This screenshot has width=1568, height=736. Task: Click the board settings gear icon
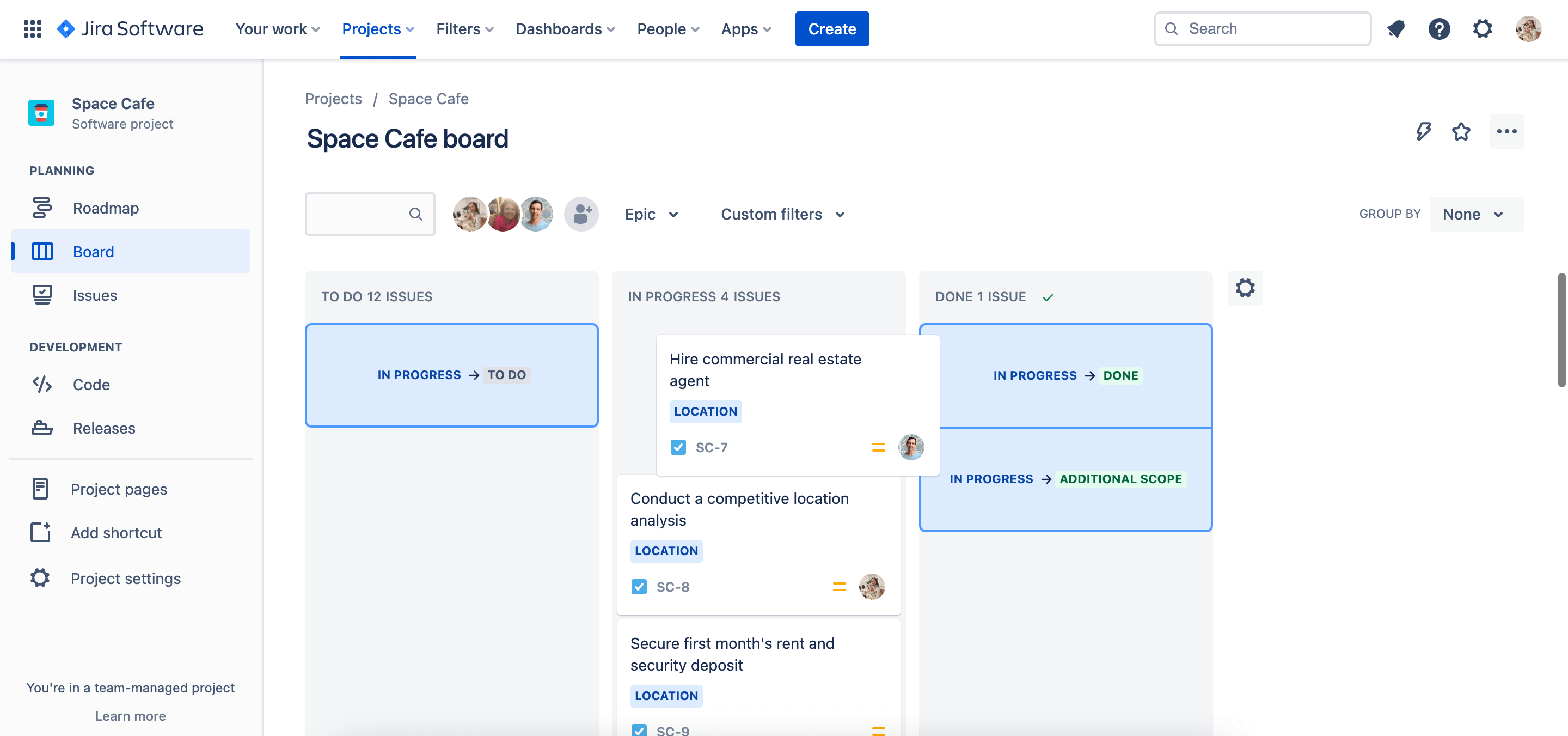point(1245,288)
